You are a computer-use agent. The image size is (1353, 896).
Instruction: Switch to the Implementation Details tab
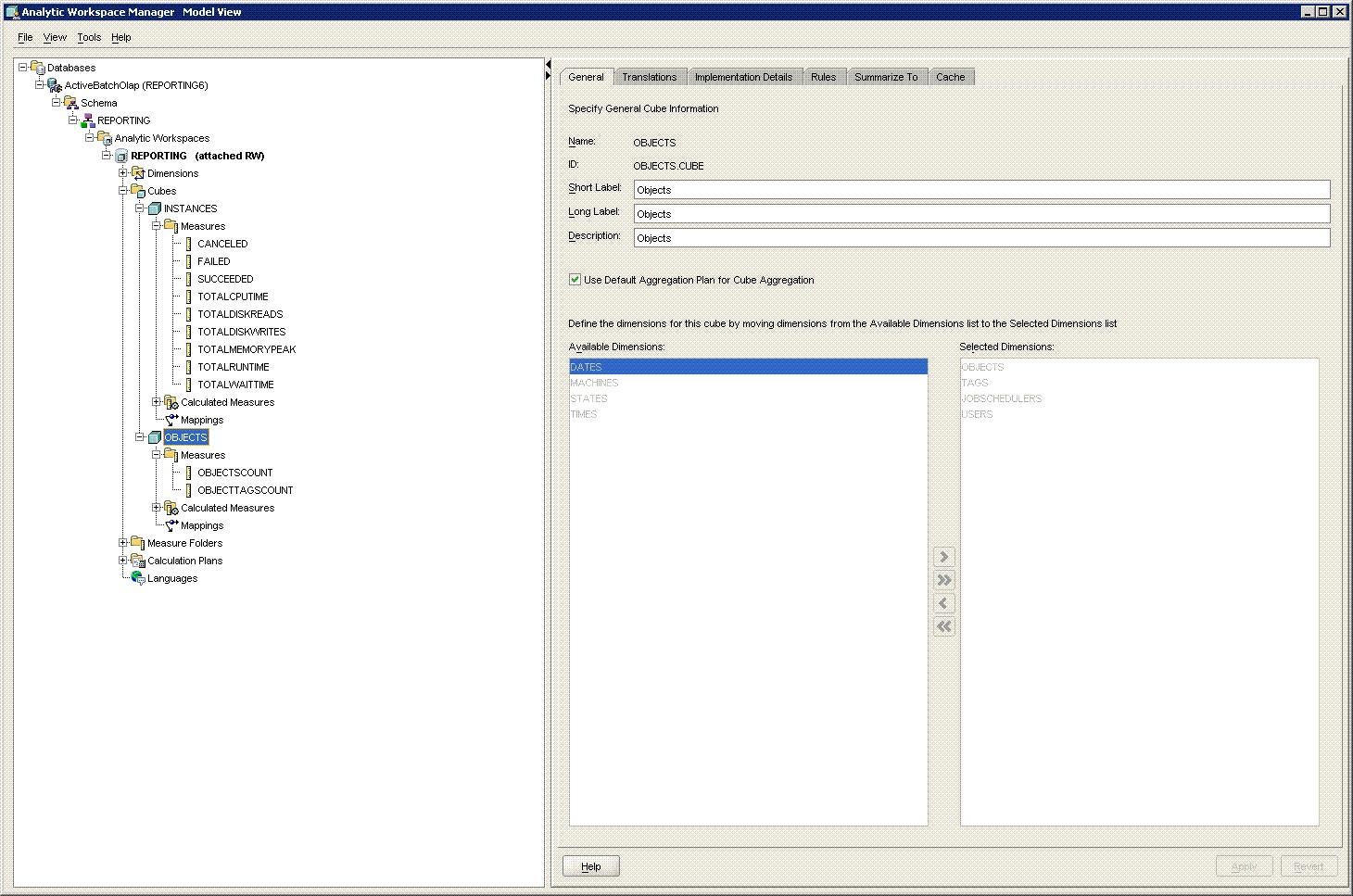coord(744,77)
